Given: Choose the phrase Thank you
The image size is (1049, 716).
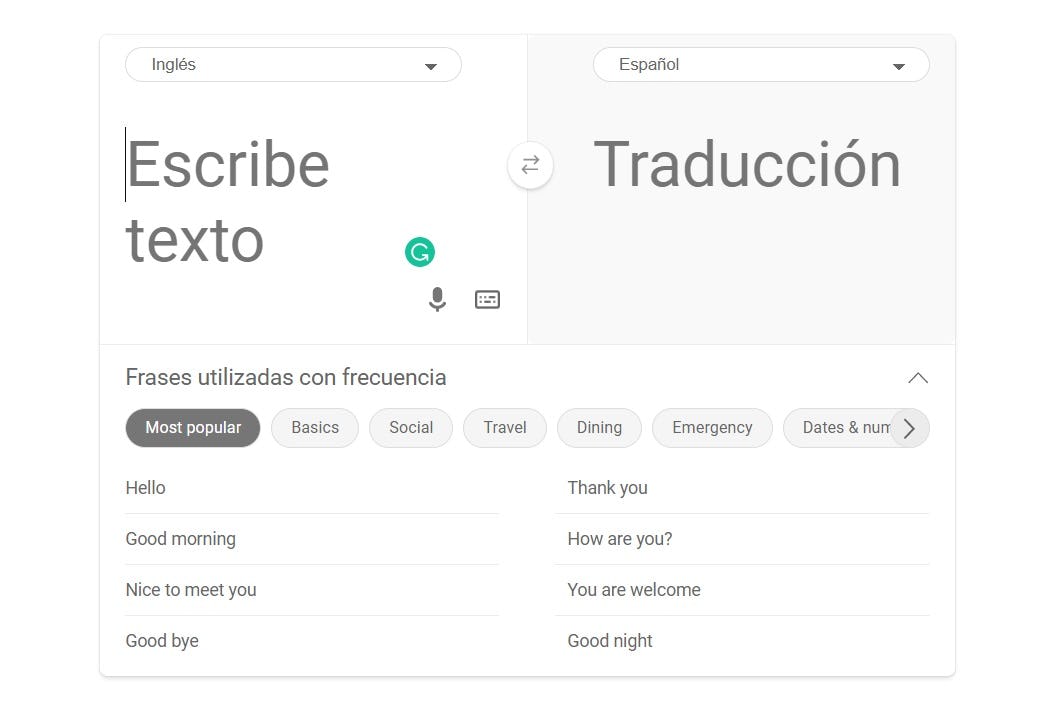Looking at the screenshot, I should click(x=607, y=488).
